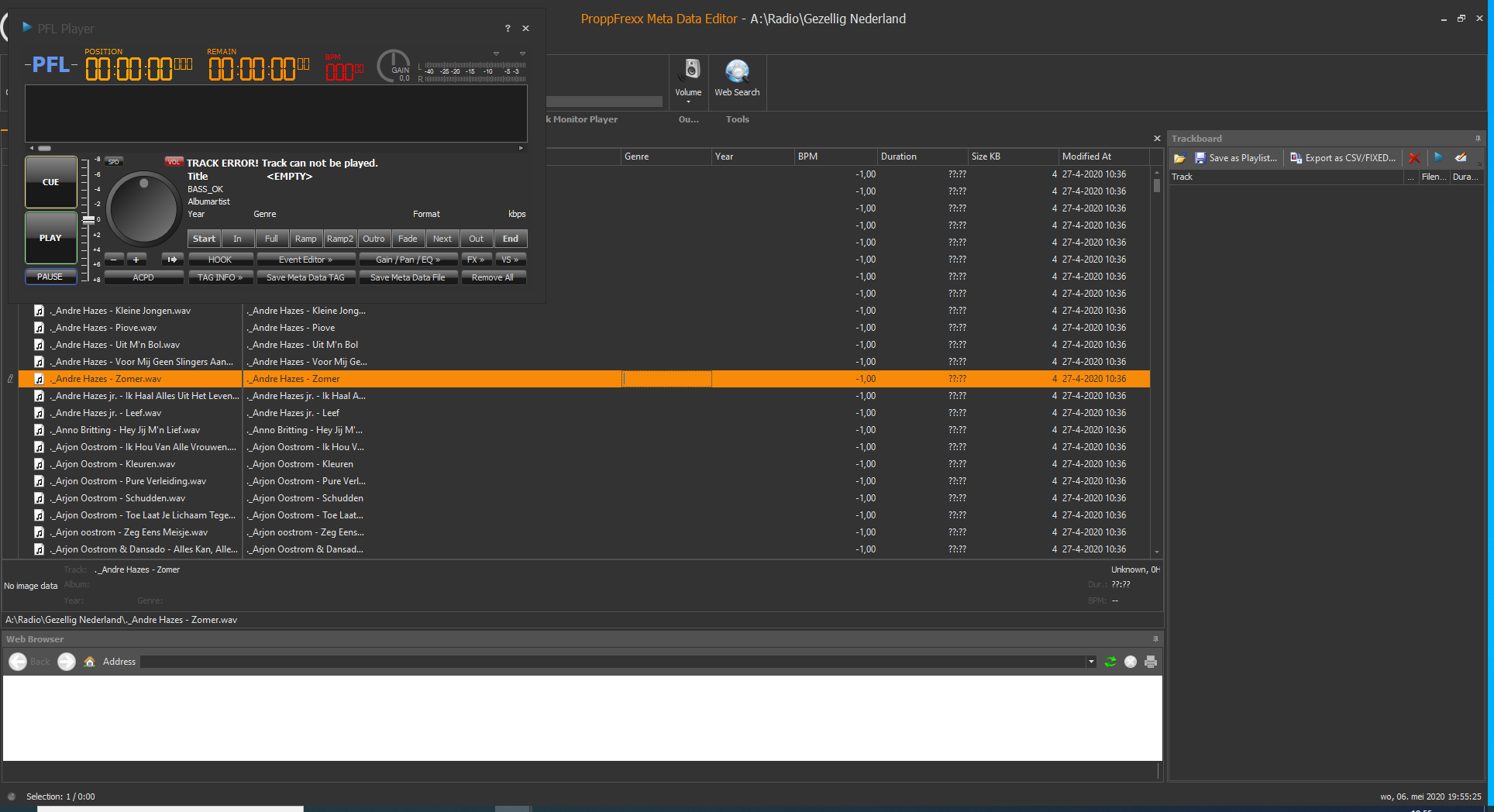Sort by the Size KB column header
This screenshot has width=1494, height=812.
point(1014,157)
